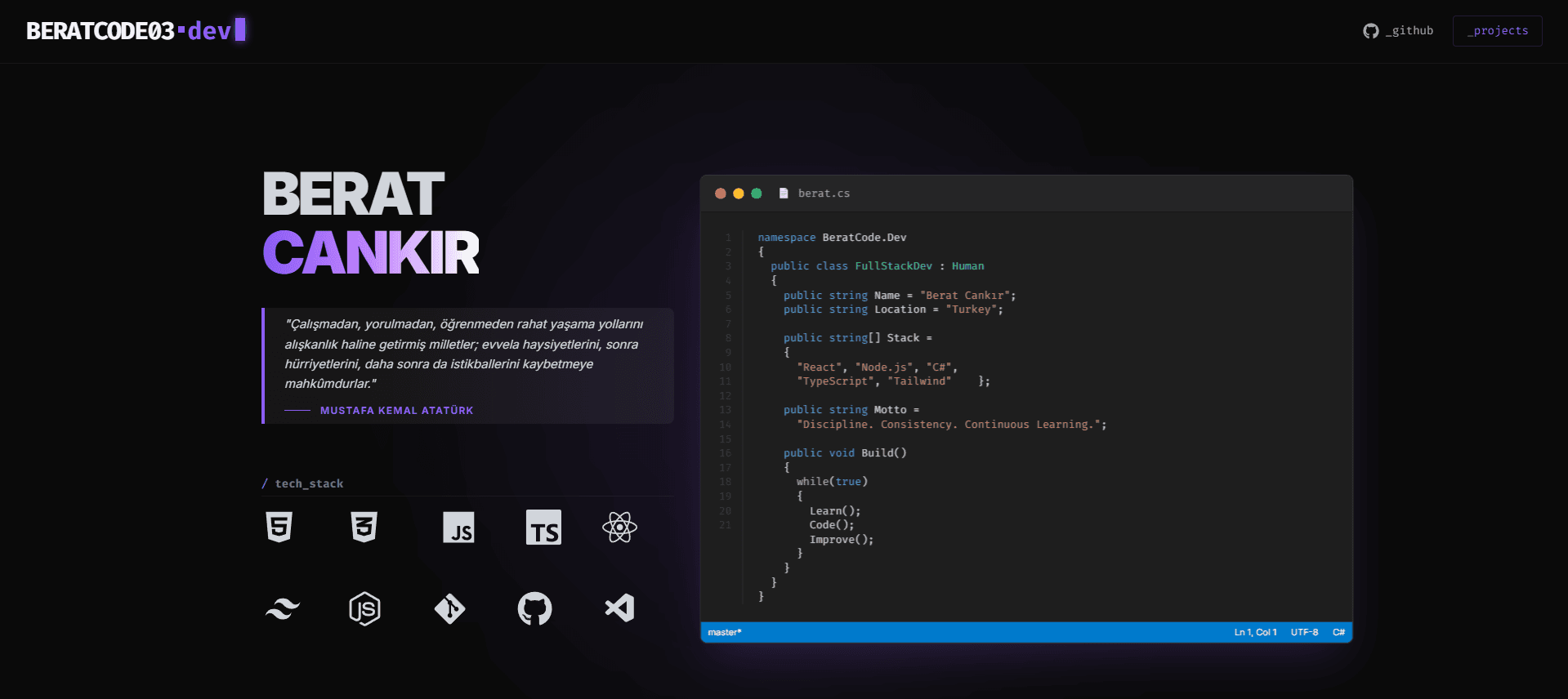Click the 'Learn();' code line
This screenshot has height=699, width=1568.
[x=835, y=511]
